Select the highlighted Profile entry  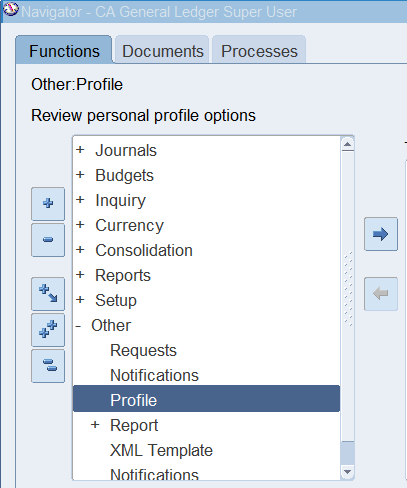[x=206, y=399]
